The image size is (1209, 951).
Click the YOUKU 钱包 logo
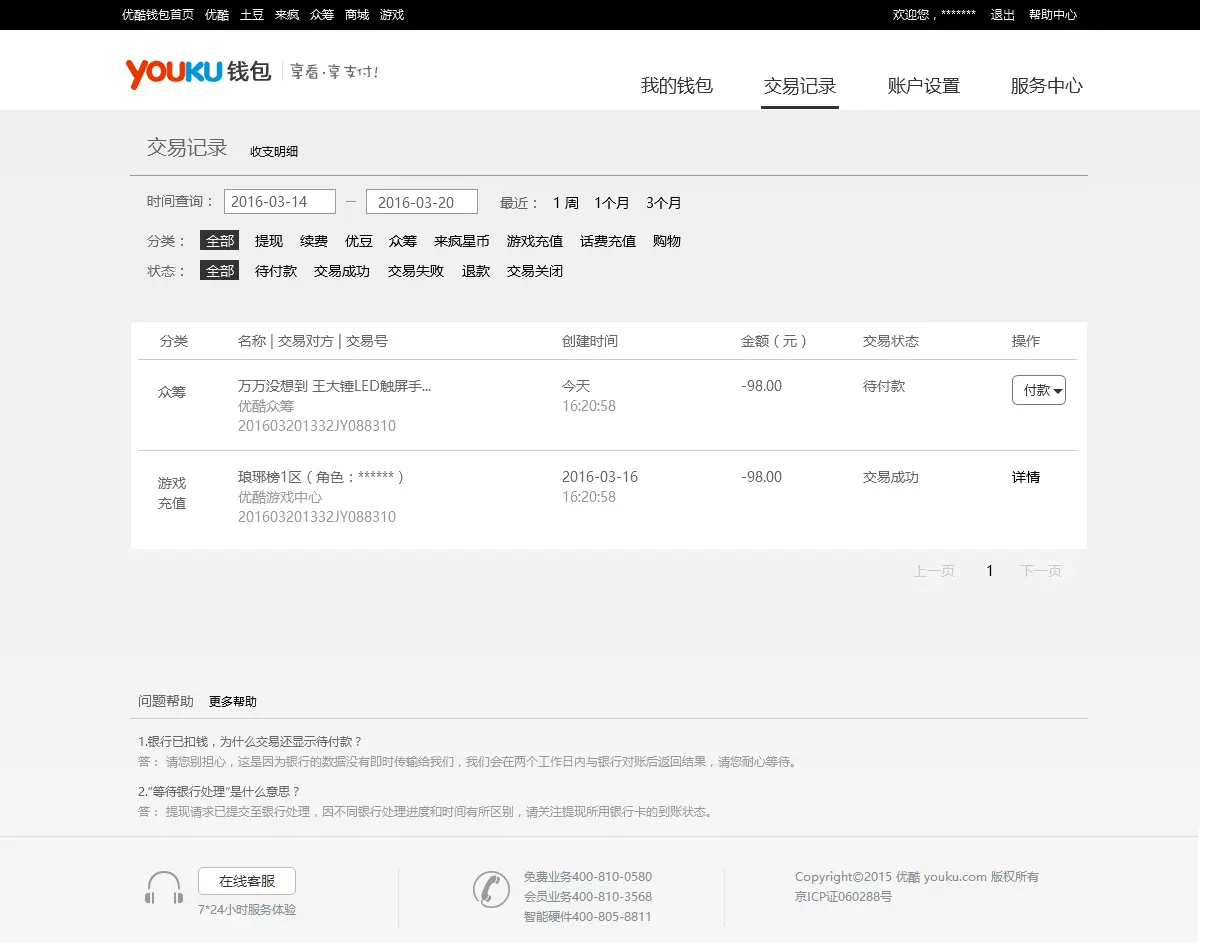[x=198, y=72]
